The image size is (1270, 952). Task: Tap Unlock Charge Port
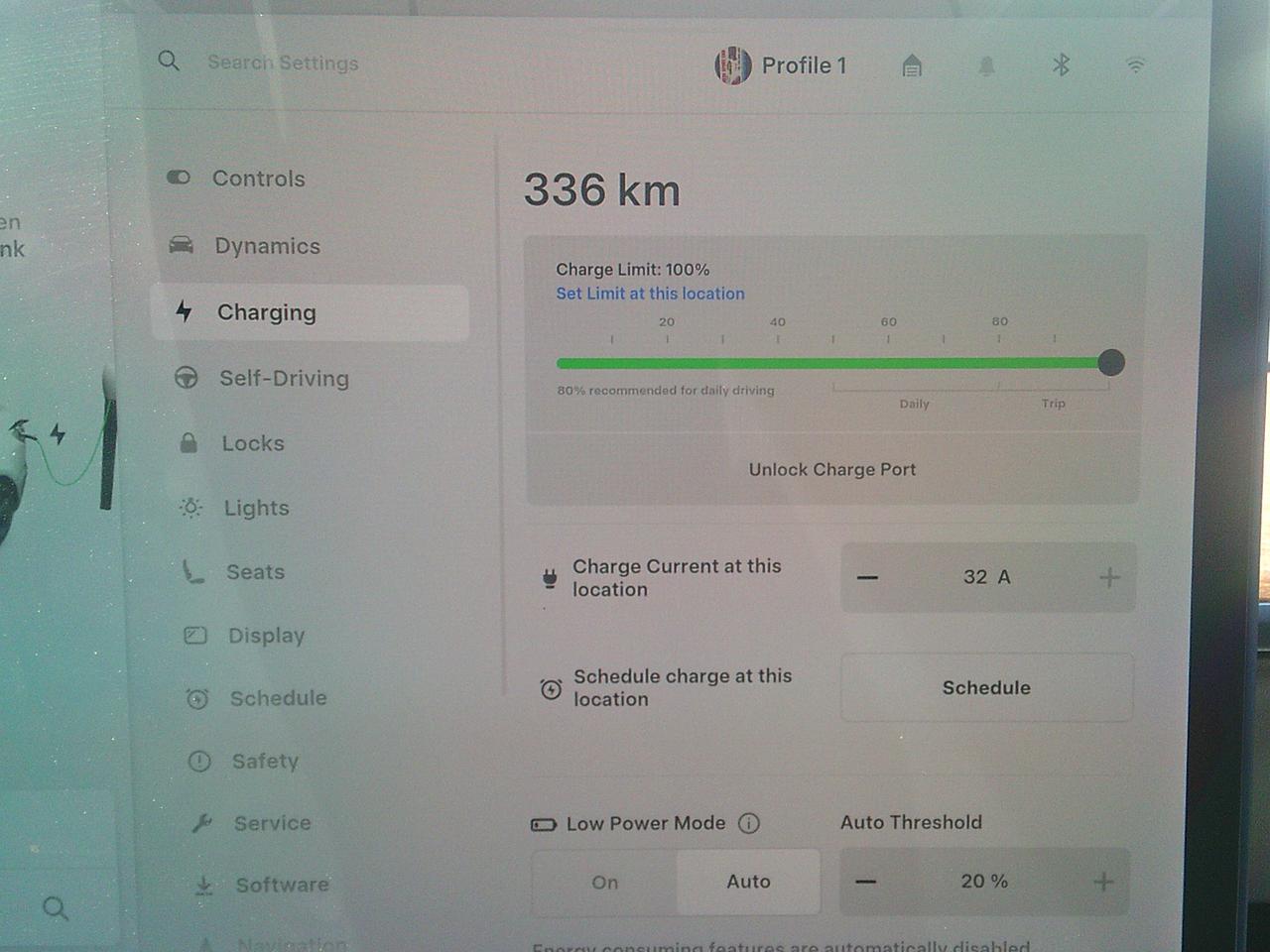pos(832,470)
